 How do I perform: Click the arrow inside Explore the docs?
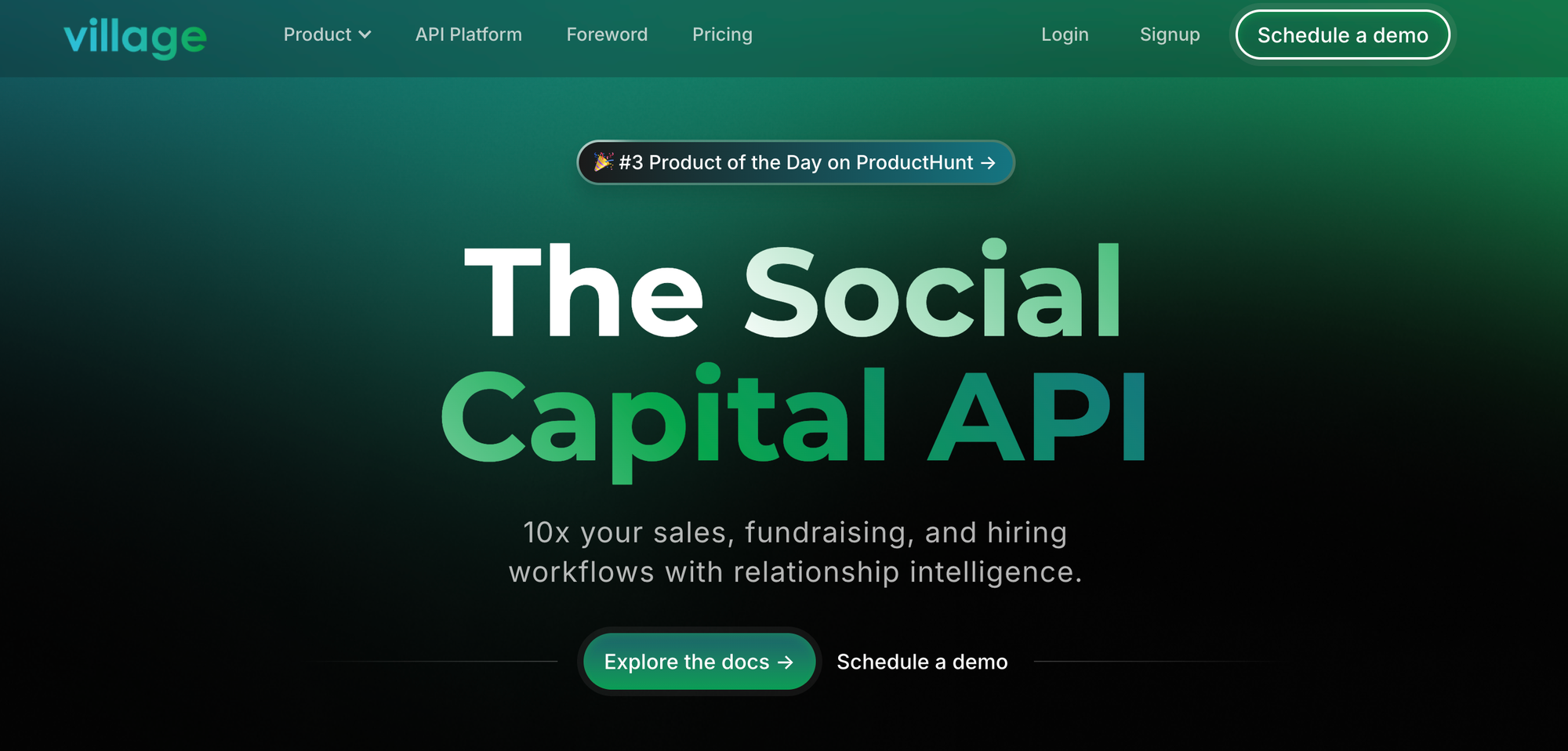tap(786, 662)
